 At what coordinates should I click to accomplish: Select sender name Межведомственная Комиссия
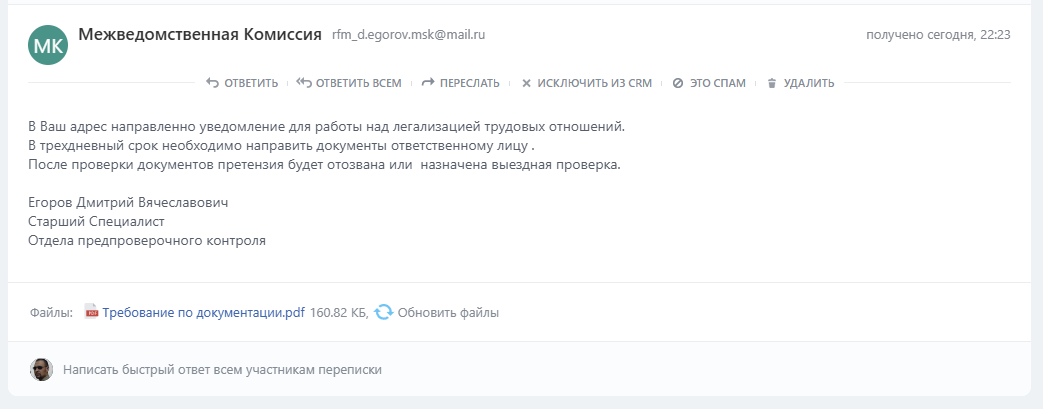[200, 35]
